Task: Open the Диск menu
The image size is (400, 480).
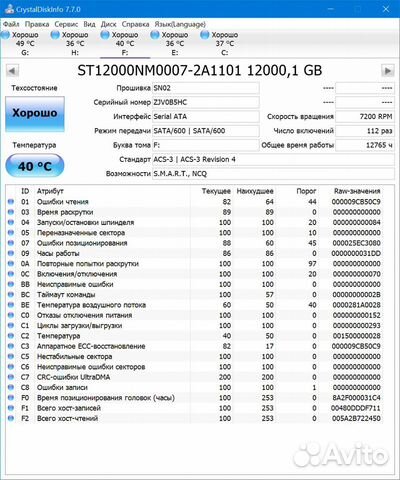Action: click(109, 24)
